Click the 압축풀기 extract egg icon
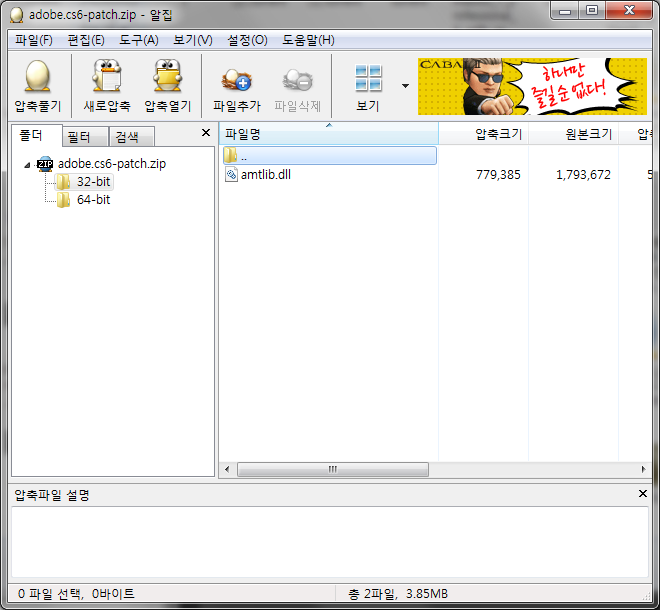Image resolution: width=660 pixels, height=610 pixels. tap(38, 76)
